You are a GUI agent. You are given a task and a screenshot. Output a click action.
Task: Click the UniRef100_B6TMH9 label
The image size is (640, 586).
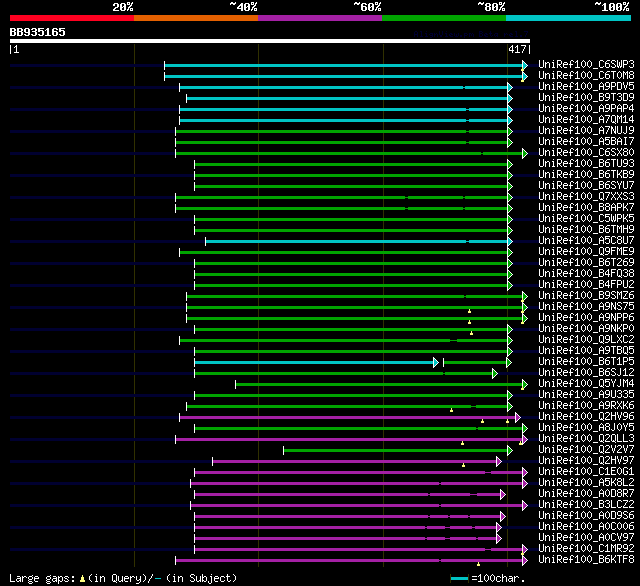(586, 230)
